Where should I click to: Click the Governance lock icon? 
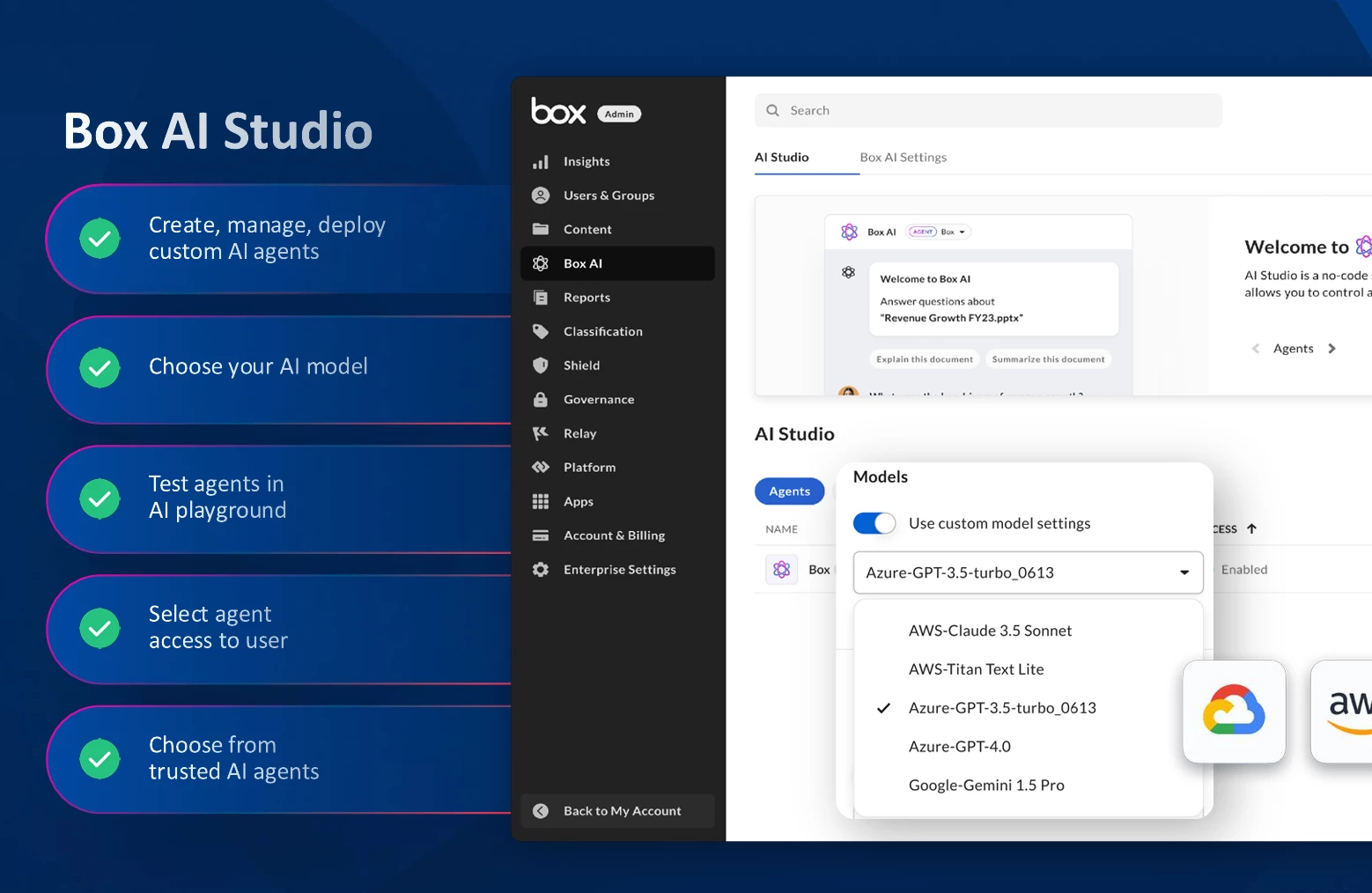point(541,399)
